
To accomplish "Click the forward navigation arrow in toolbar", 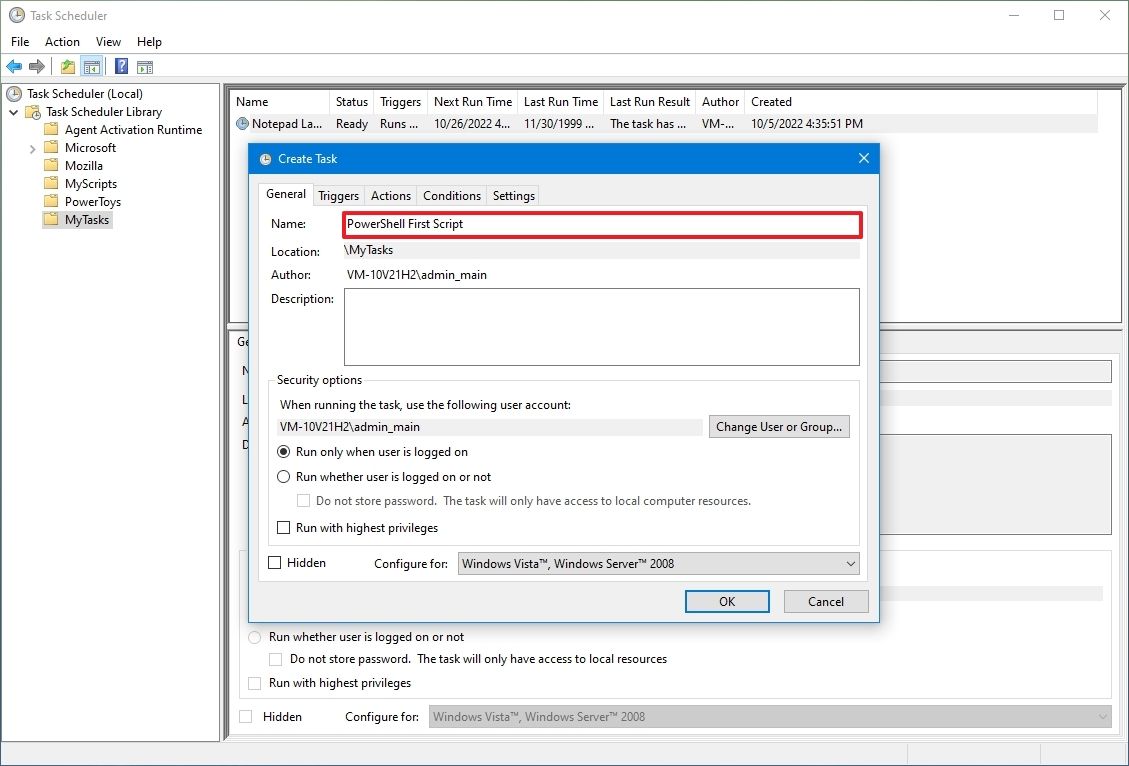I will (37, 66).
